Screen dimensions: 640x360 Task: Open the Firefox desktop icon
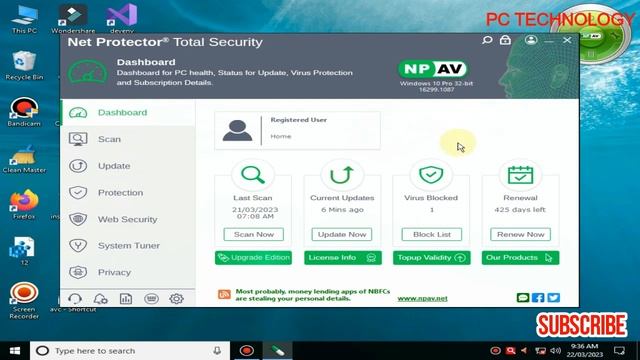coord(24,205)
